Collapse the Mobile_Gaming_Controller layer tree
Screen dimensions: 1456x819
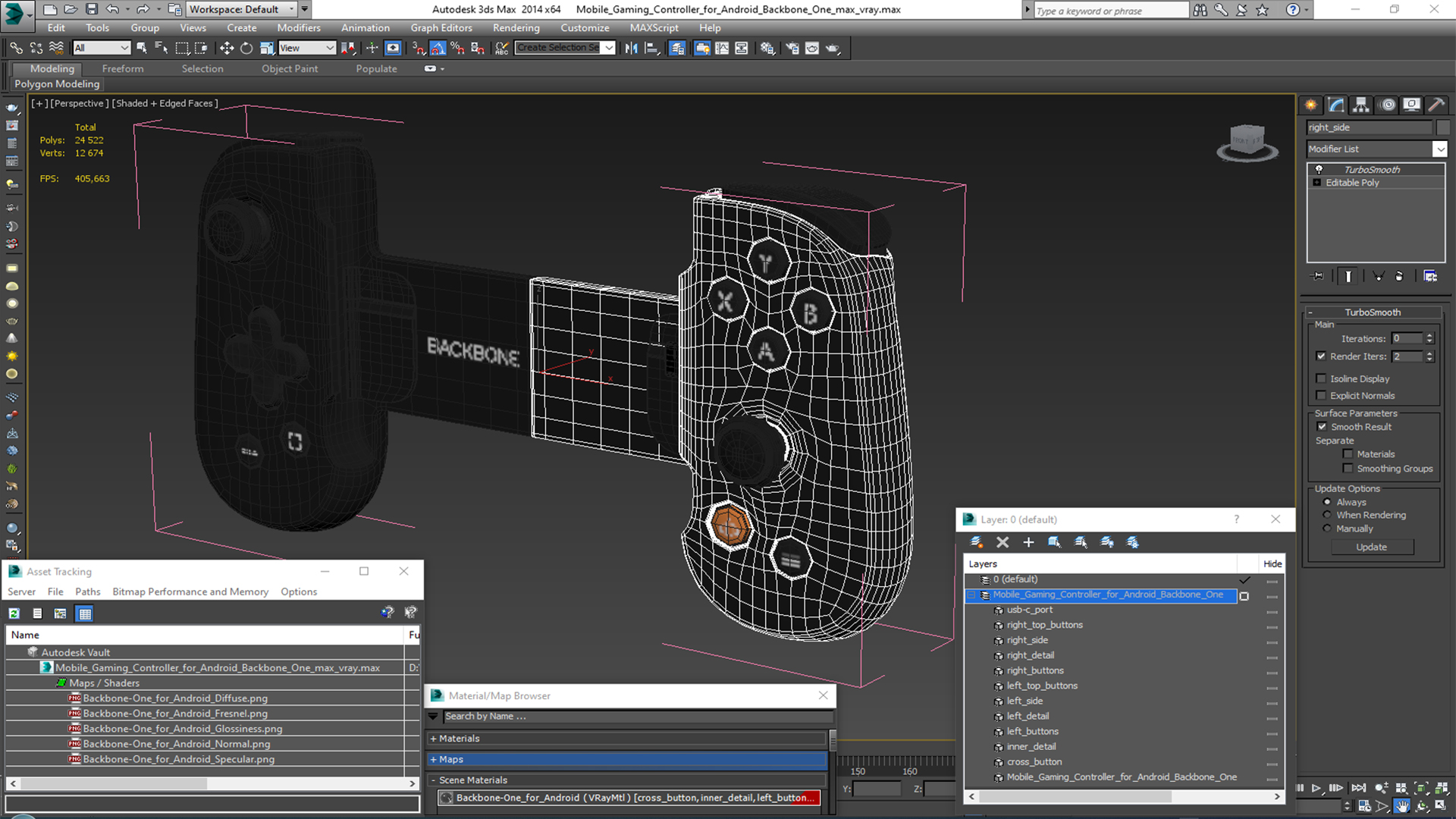(971, 595)
